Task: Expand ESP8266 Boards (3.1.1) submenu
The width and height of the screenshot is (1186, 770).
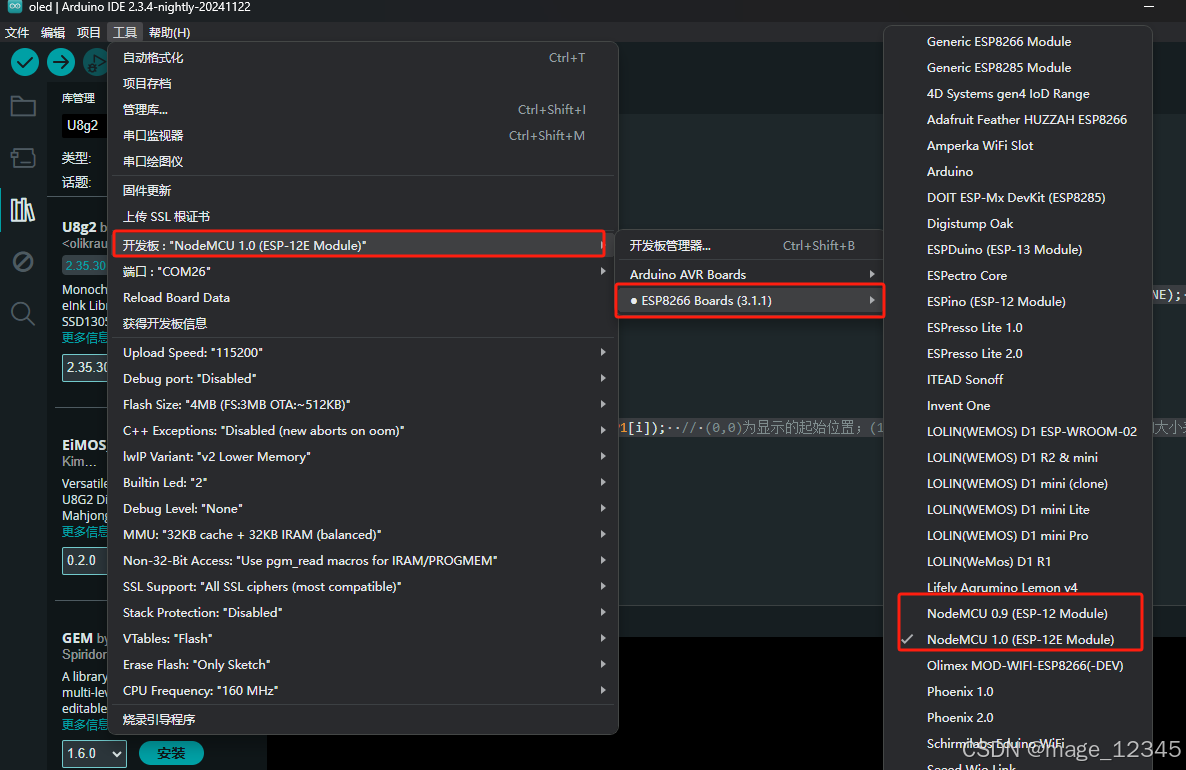Action: coord(750,300)
